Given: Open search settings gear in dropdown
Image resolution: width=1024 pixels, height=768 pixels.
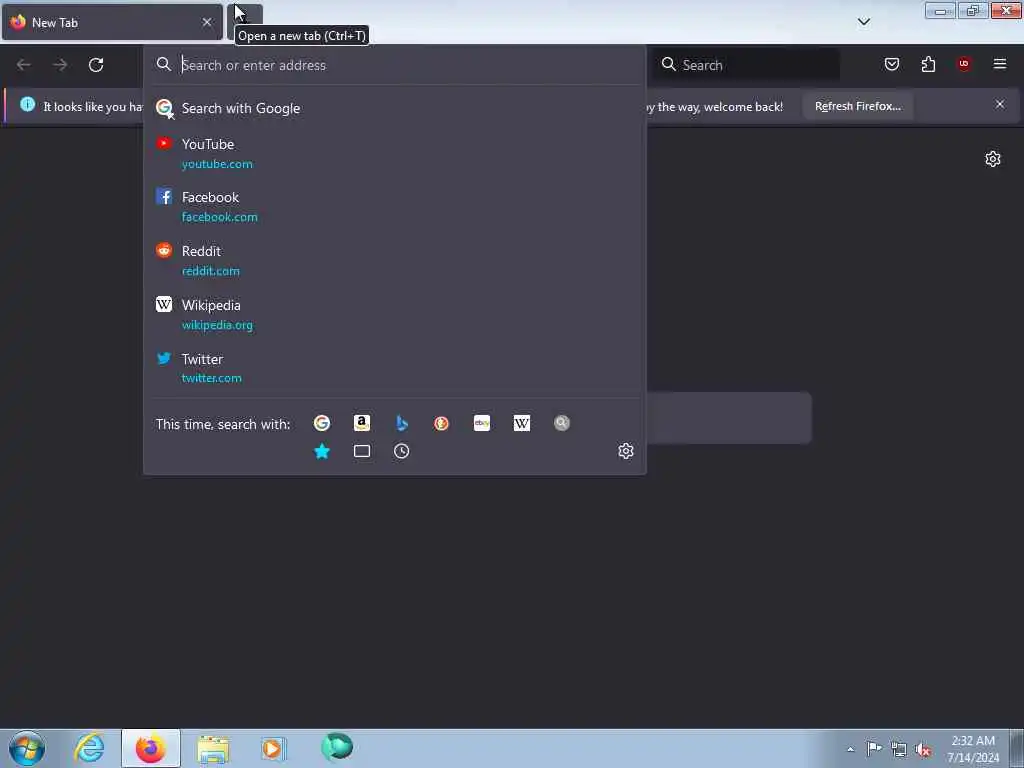Looking at the screenshot, I should (626, 451).
